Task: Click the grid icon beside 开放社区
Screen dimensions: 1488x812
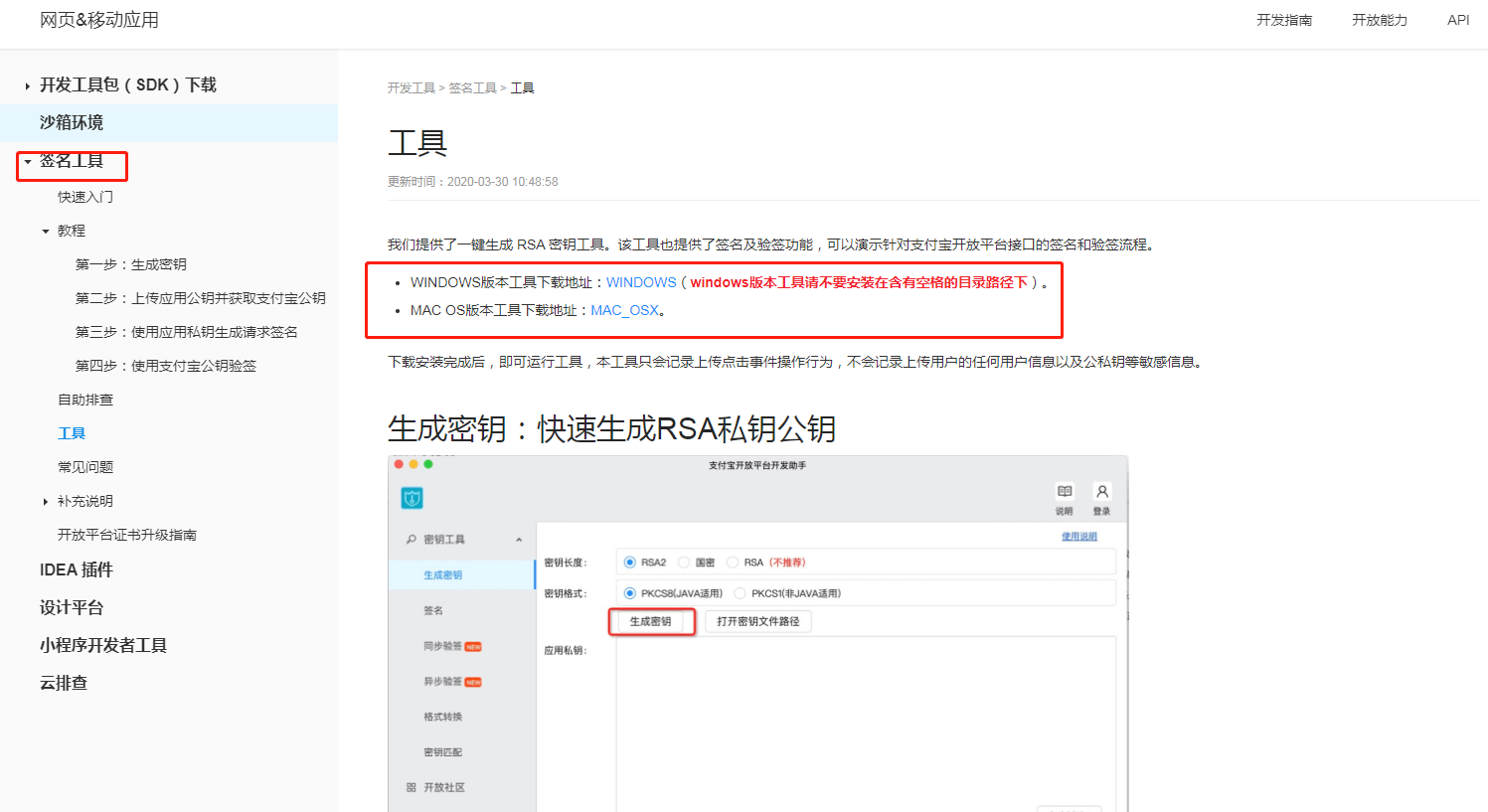Action: (x=411, y=787)
